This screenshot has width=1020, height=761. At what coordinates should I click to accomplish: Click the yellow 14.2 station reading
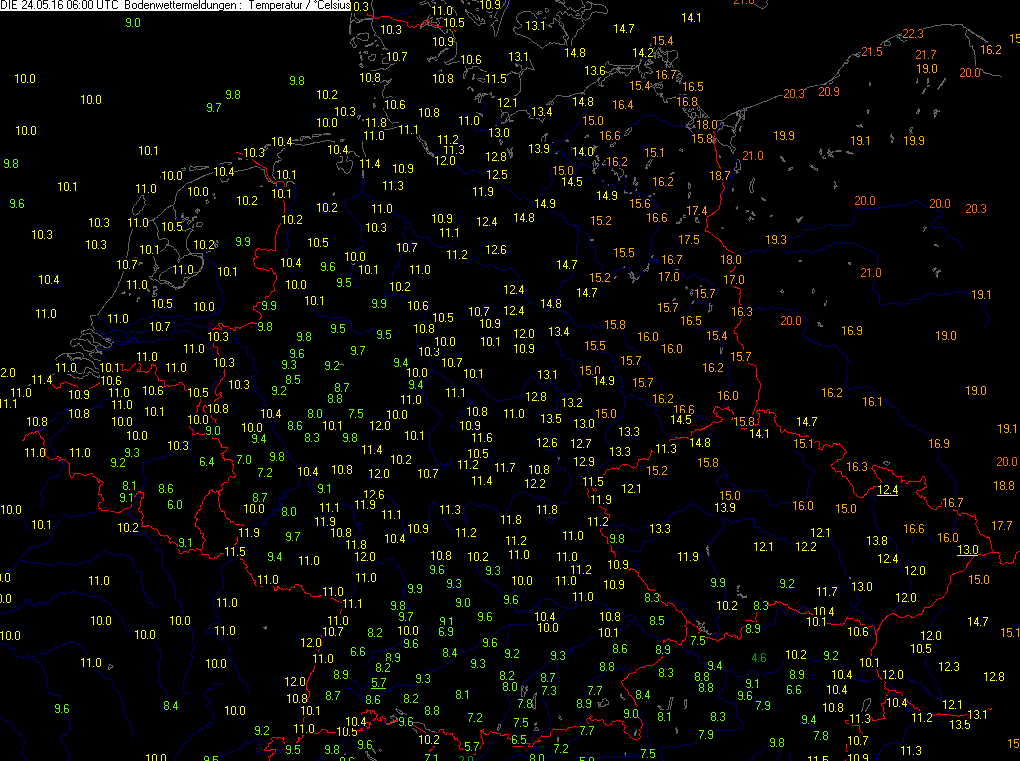(x=642, y=52)
